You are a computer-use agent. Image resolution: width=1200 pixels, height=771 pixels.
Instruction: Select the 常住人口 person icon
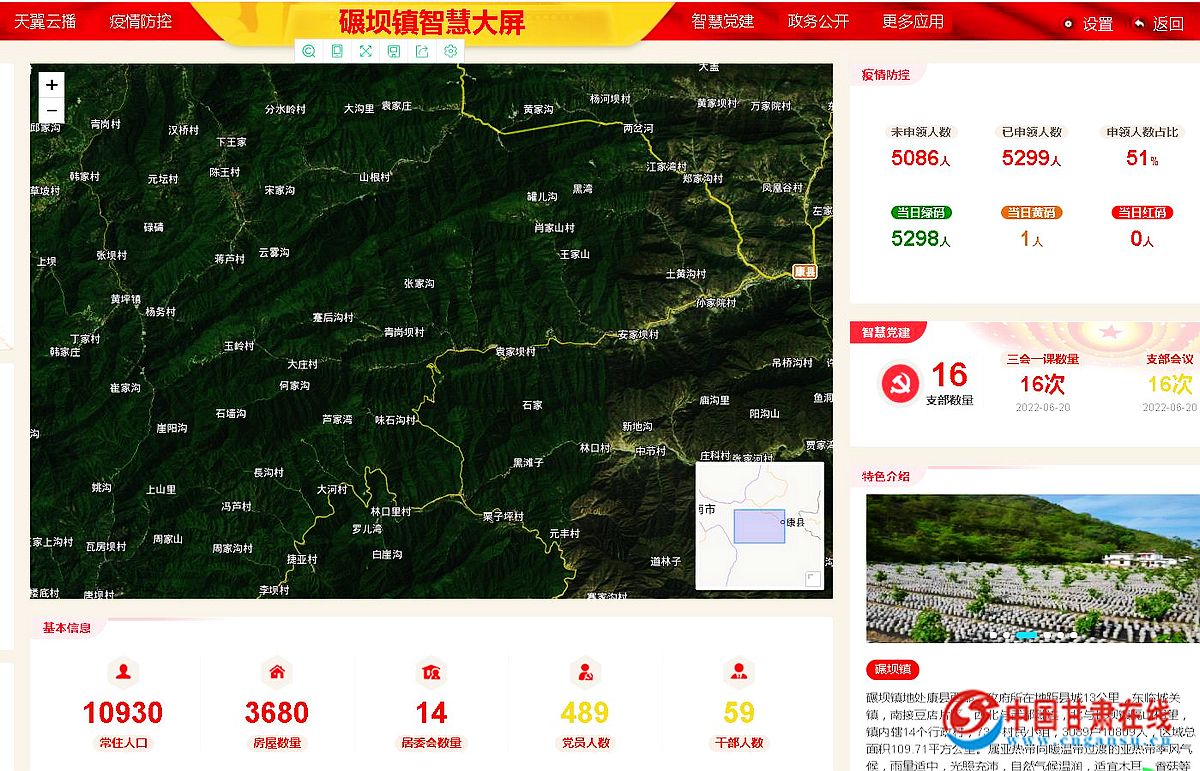(x=123, y=672)
